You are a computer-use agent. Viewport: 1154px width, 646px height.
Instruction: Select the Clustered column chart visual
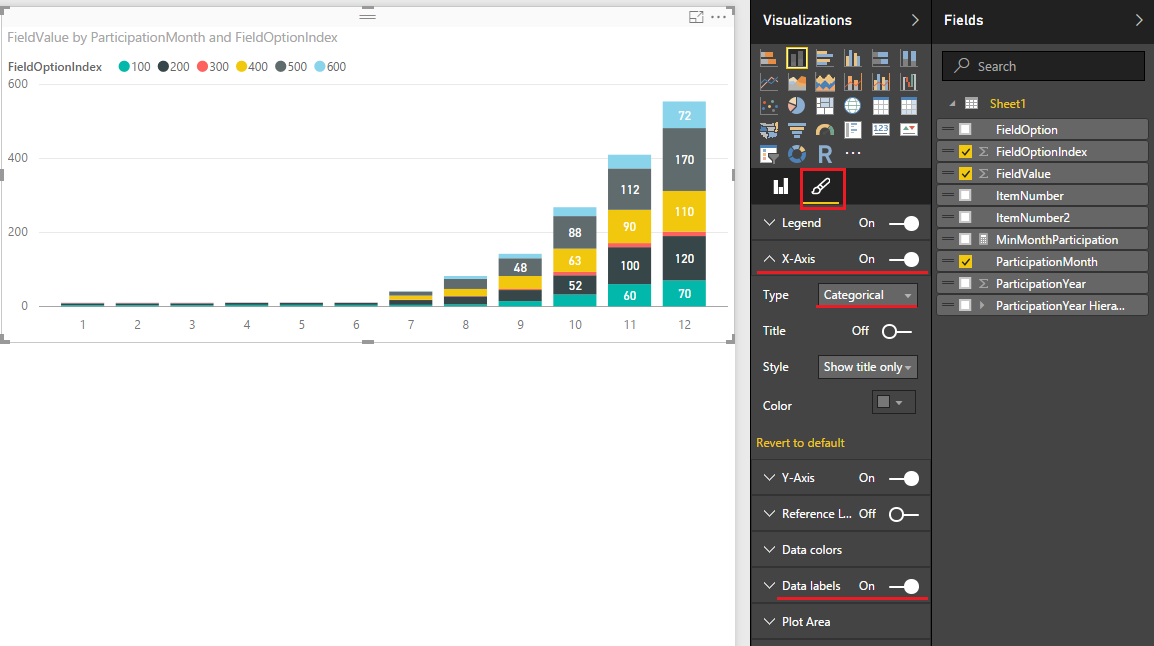852,58
